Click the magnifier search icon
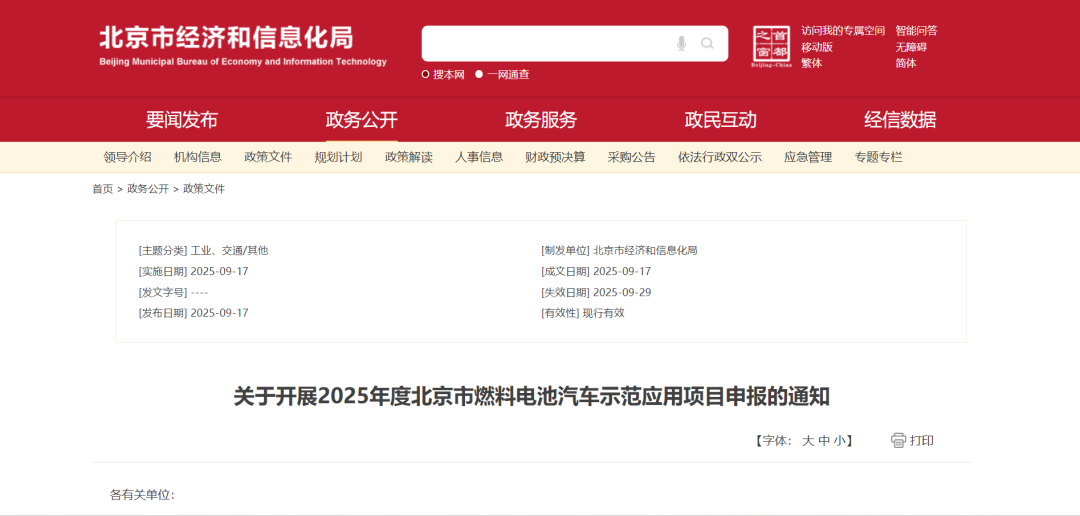Viewport: 1080px width, 516px height. 707,43
